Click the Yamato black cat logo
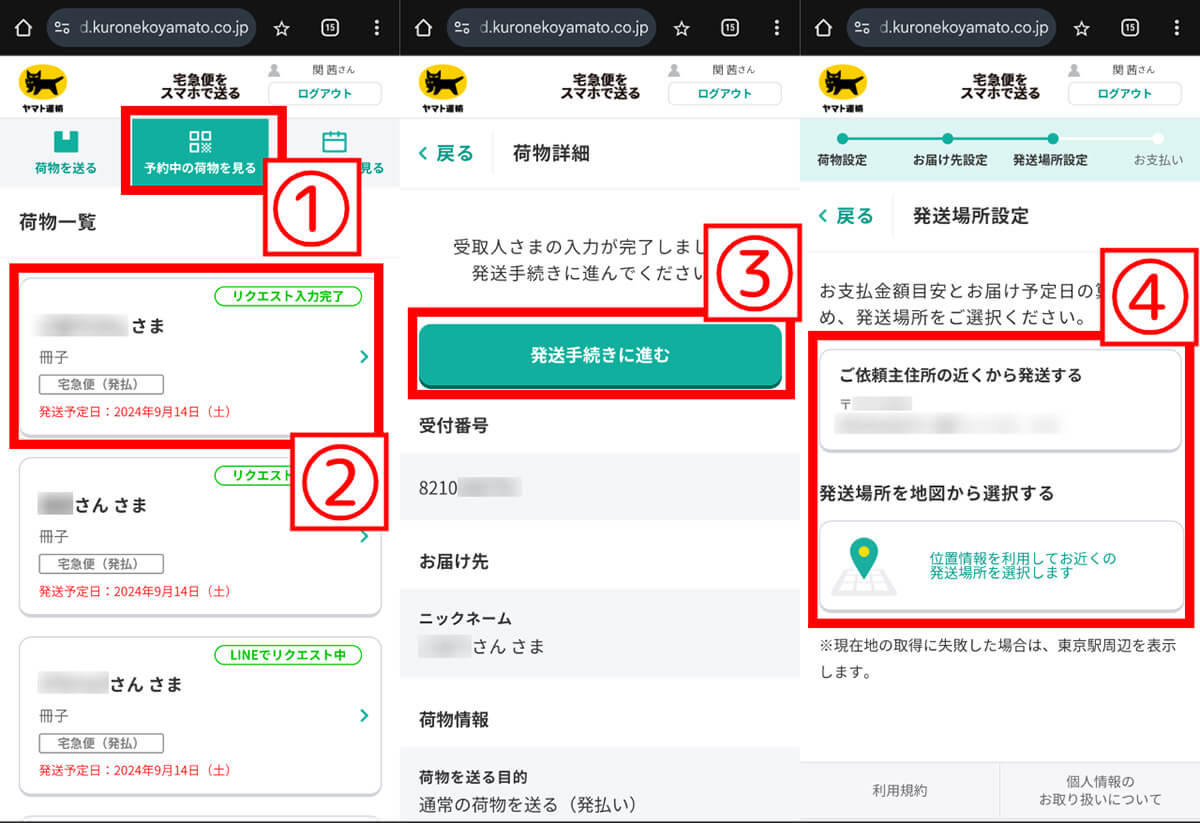 [42, 83]
